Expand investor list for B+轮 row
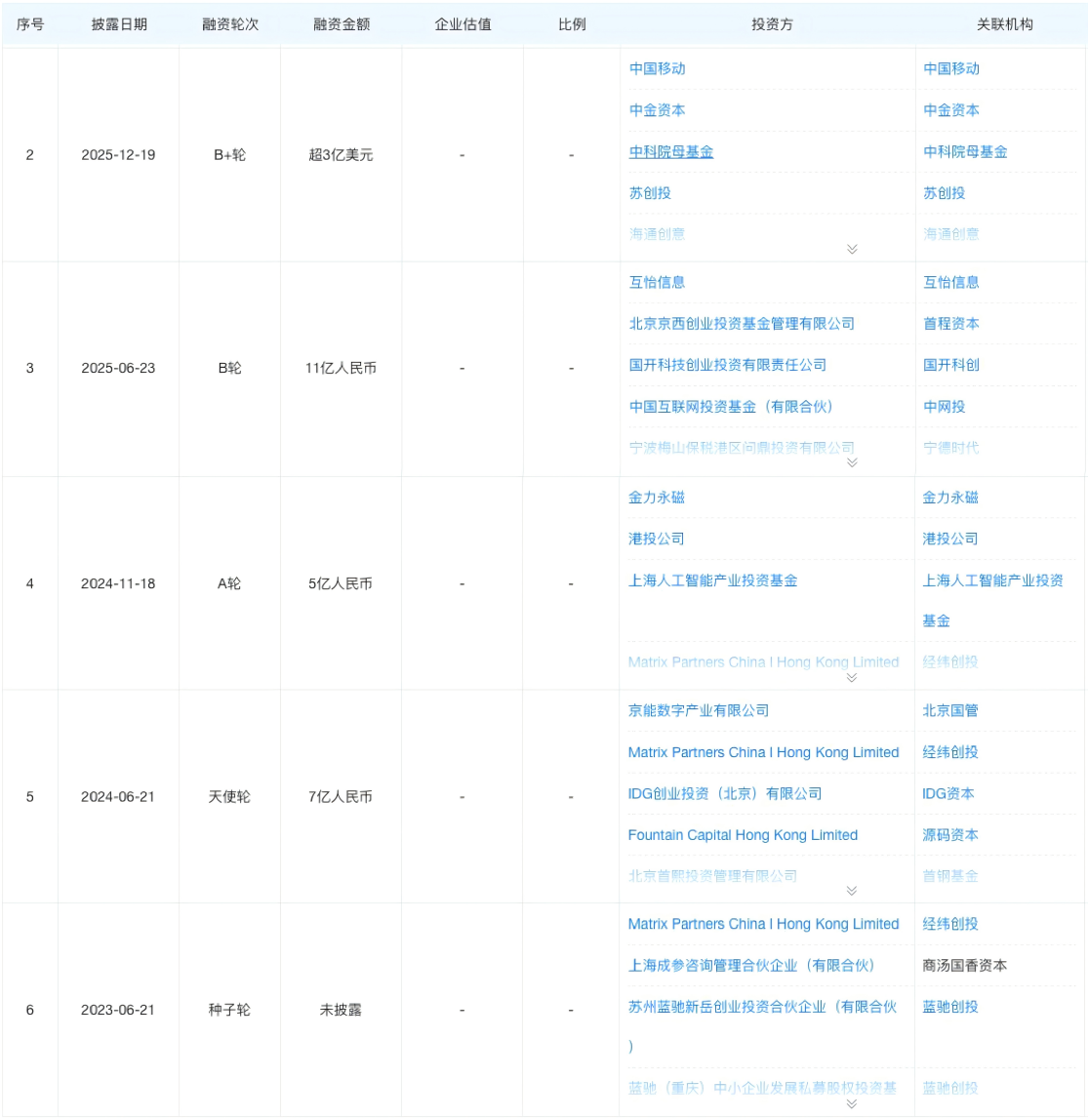 coord(852,250)
